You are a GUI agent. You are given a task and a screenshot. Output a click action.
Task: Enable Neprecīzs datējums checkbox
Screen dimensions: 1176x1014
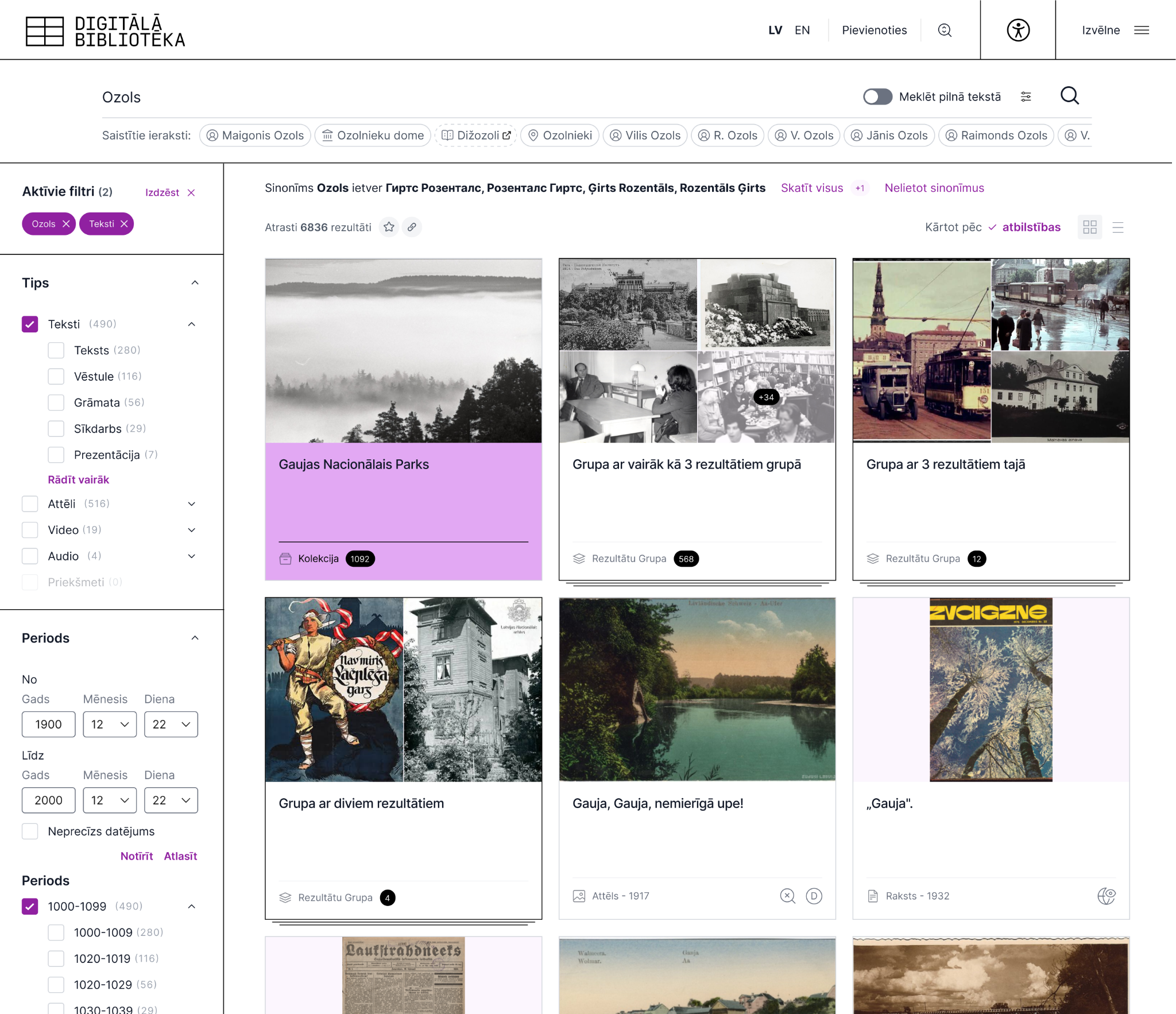pyautogui.click(x=30, y=831)
